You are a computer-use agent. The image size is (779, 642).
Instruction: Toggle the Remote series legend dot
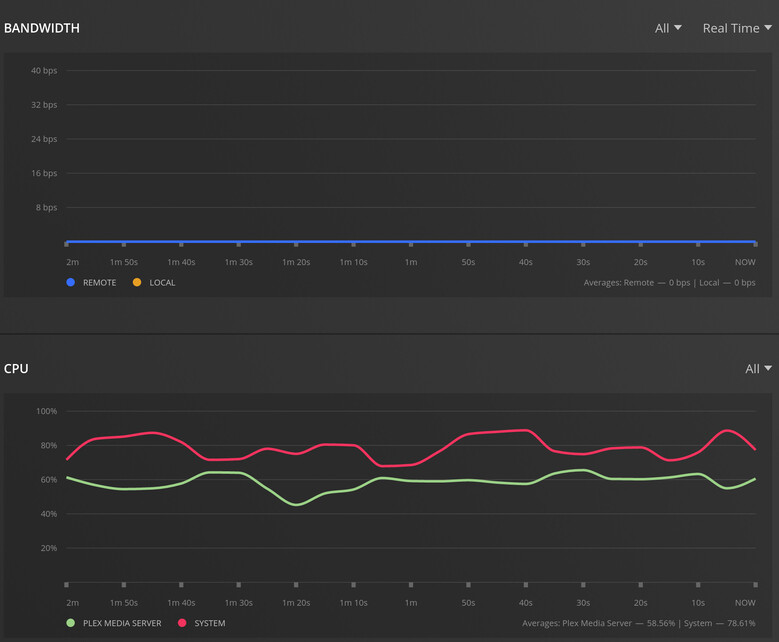[x=71, y=282]
